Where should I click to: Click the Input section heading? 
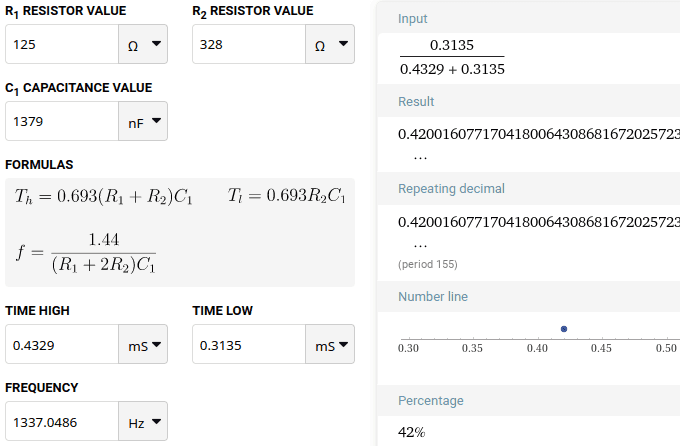(412, 19)
